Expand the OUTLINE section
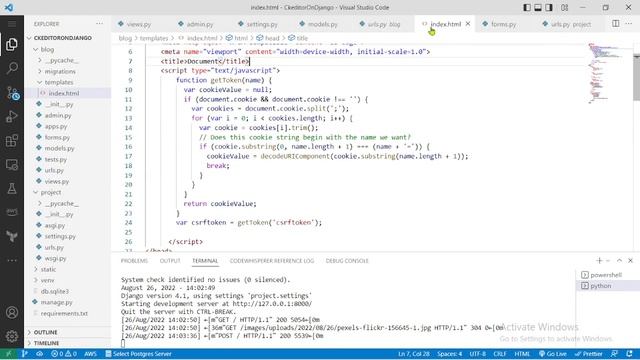Image resolution: width=640 pixels, height=360 pixels. click(68, 332)
